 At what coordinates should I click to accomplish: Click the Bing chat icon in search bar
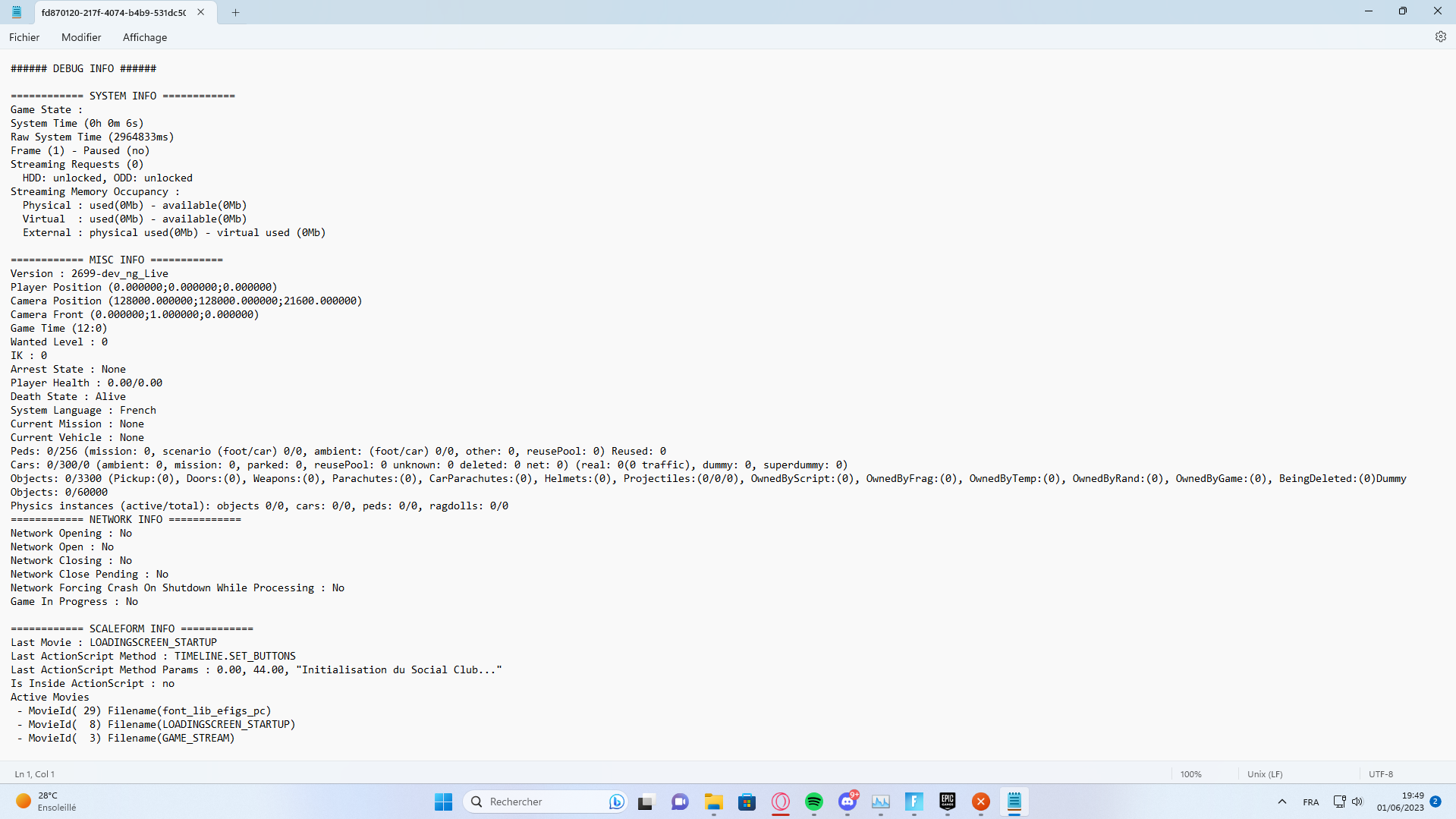click(x=616, y=802)
